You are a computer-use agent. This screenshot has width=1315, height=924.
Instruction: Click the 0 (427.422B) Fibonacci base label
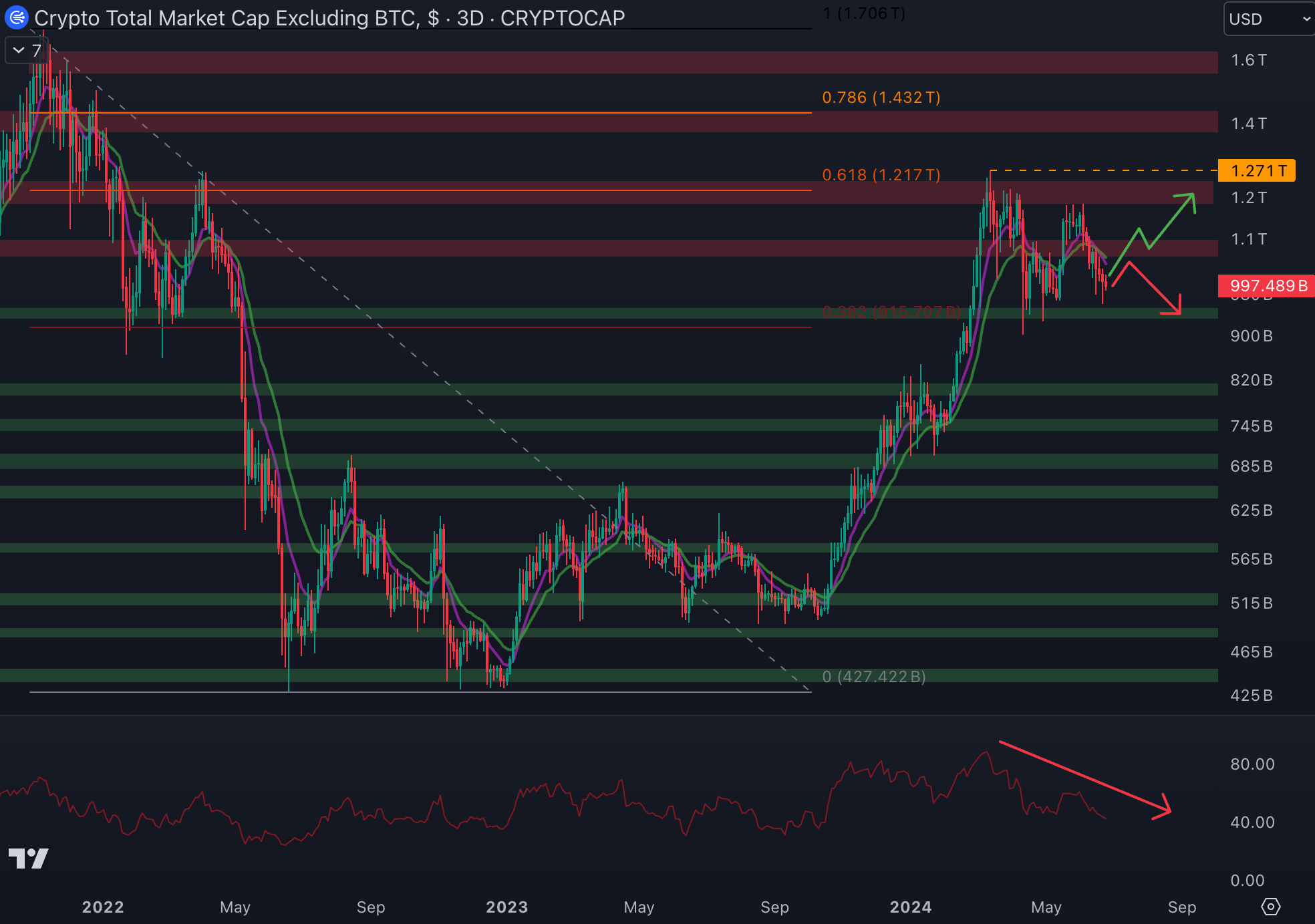(x=873, y=677)
